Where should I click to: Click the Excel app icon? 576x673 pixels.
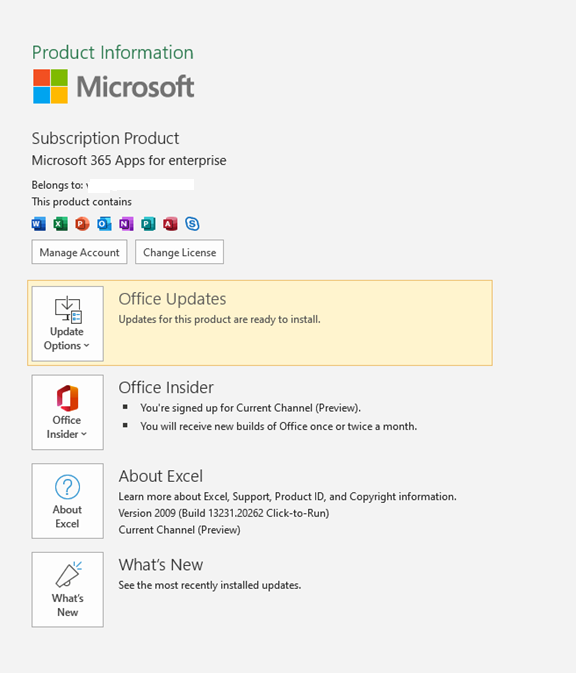click(61, 224)
